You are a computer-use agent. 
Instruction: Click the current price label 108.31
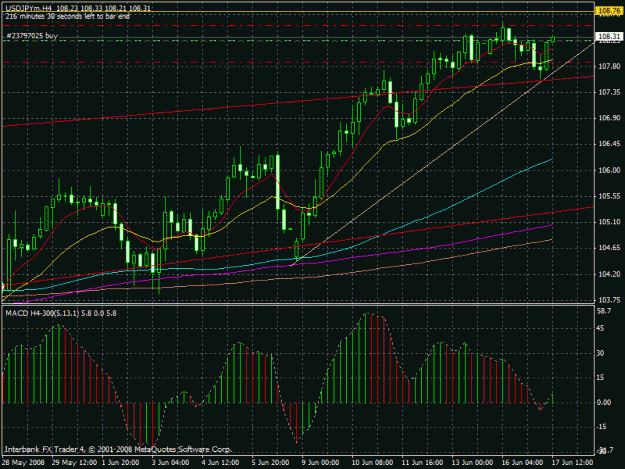[609, 37]
